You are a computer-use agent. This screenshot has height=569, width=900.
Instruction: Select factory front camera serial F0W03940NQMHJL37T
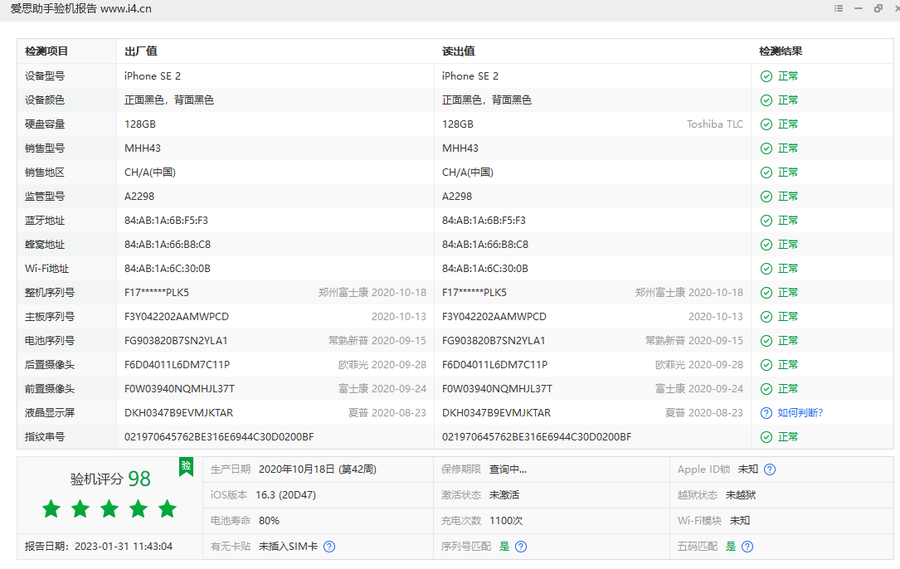pos(179,389)
